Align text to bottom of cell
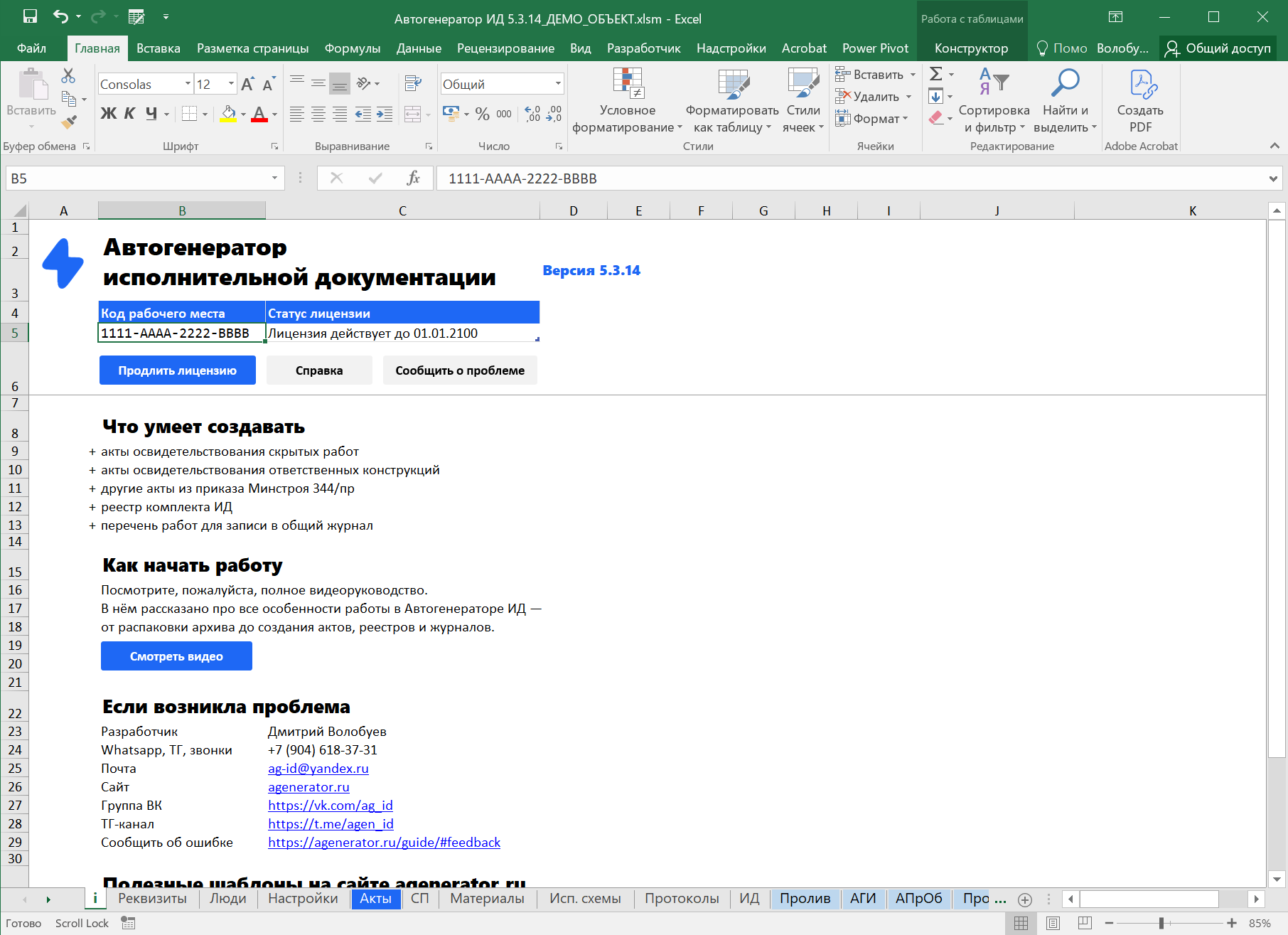 pyautogui.click(x=340, y=83)
